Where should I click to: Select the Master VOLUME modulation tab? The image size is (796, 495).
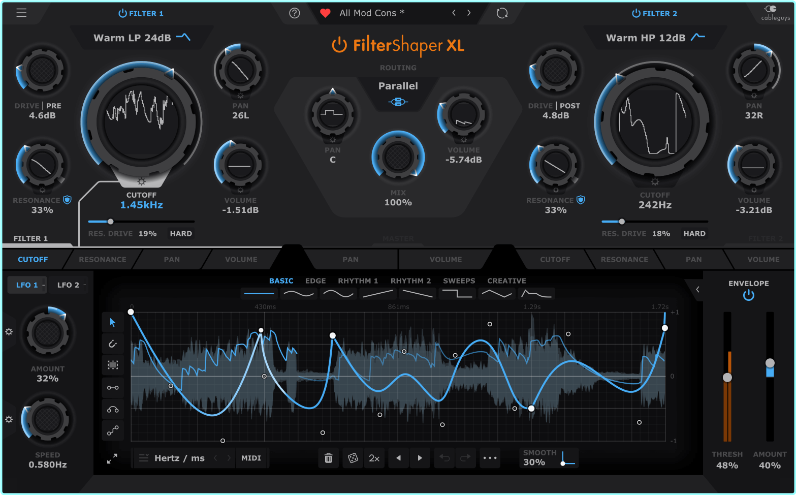click(446, 259)
